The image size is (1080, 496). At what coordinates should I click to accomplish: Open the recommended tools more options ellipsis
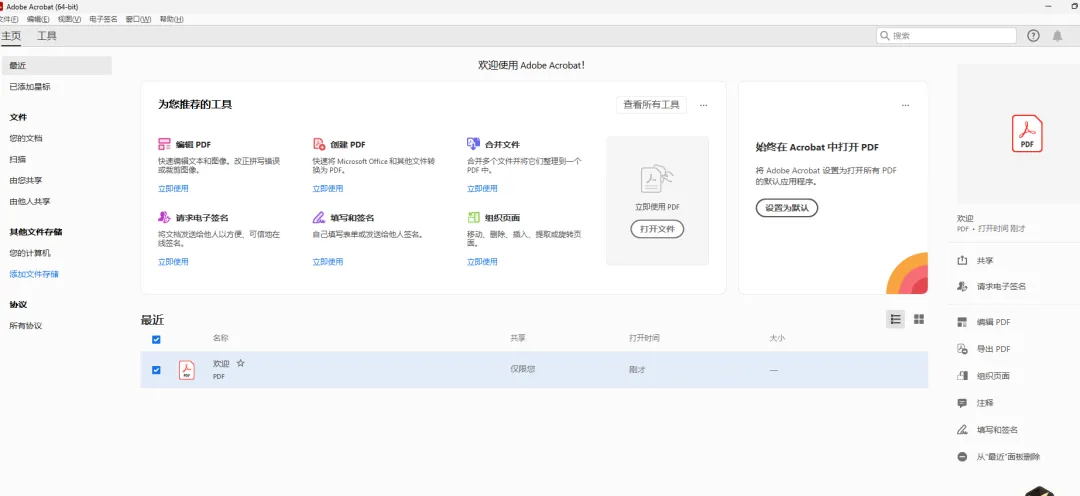click(x=703, y=105)
